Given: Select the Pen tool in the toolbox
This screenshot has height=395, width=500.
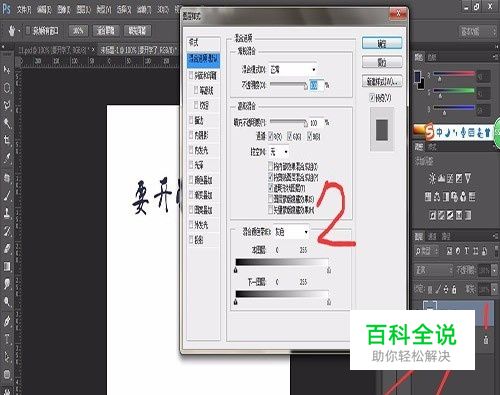Looking at the screenshot, I should tap(7, 321).
